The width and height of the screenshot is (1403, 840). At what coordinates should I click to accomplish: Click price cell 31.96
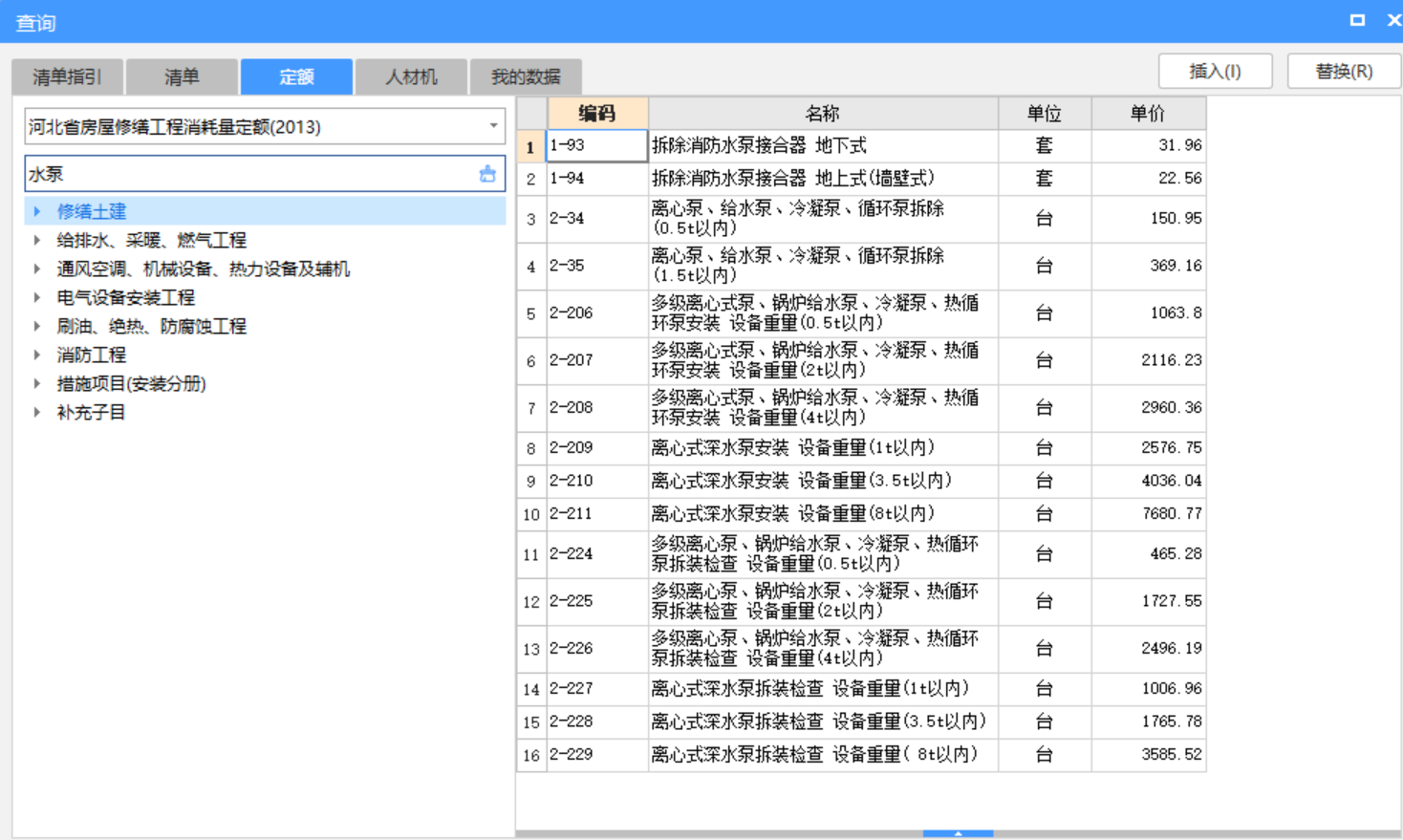pyautogui.click(x=1148, y=145)
